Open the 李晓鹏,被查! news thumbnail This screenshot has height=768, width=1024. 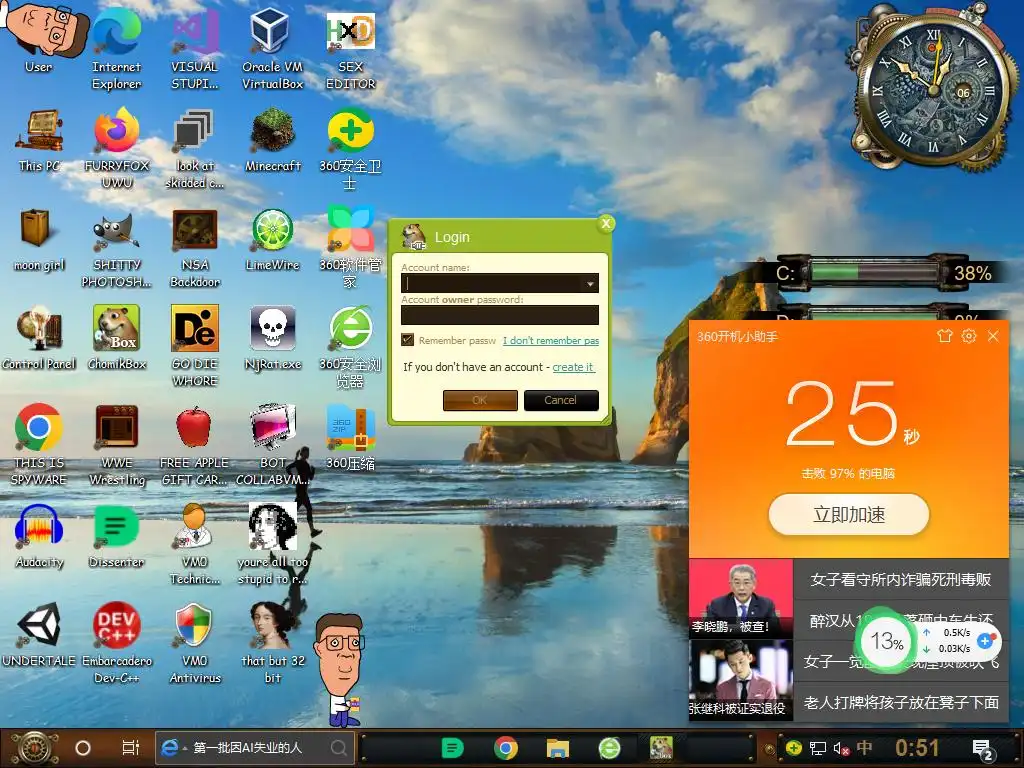pos(741,598)
